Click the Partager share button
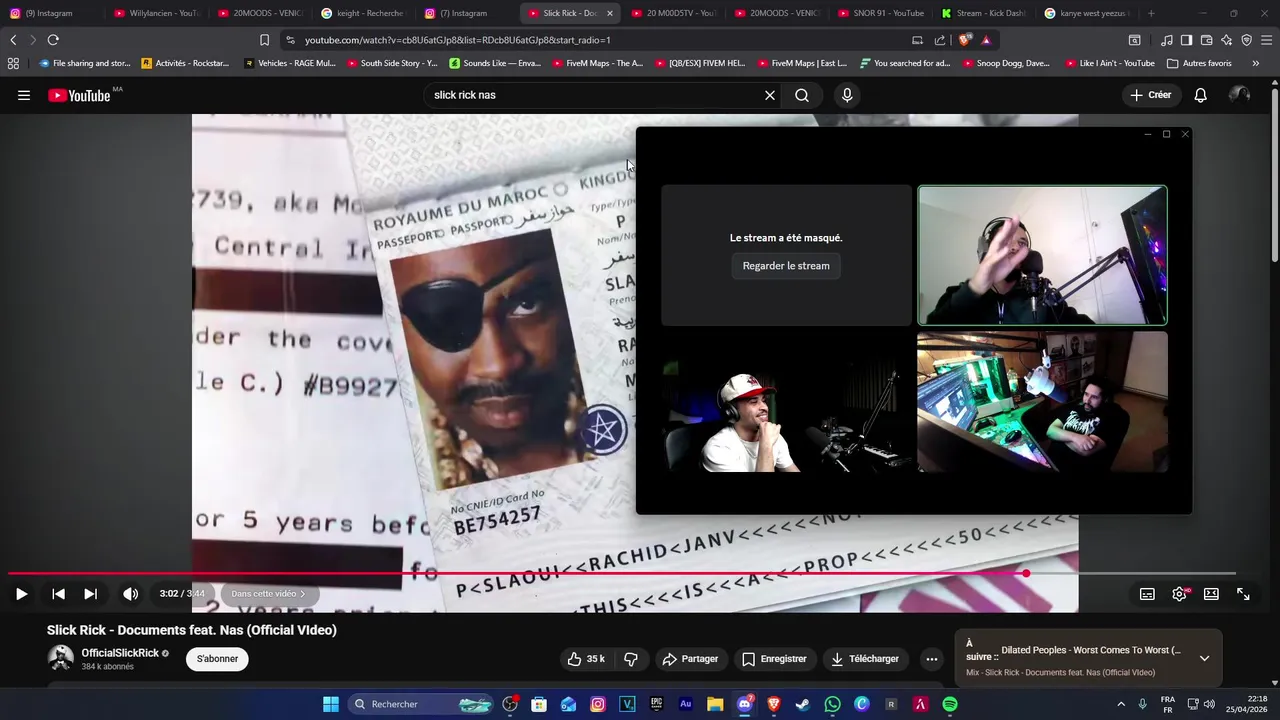 coord(690,659)
